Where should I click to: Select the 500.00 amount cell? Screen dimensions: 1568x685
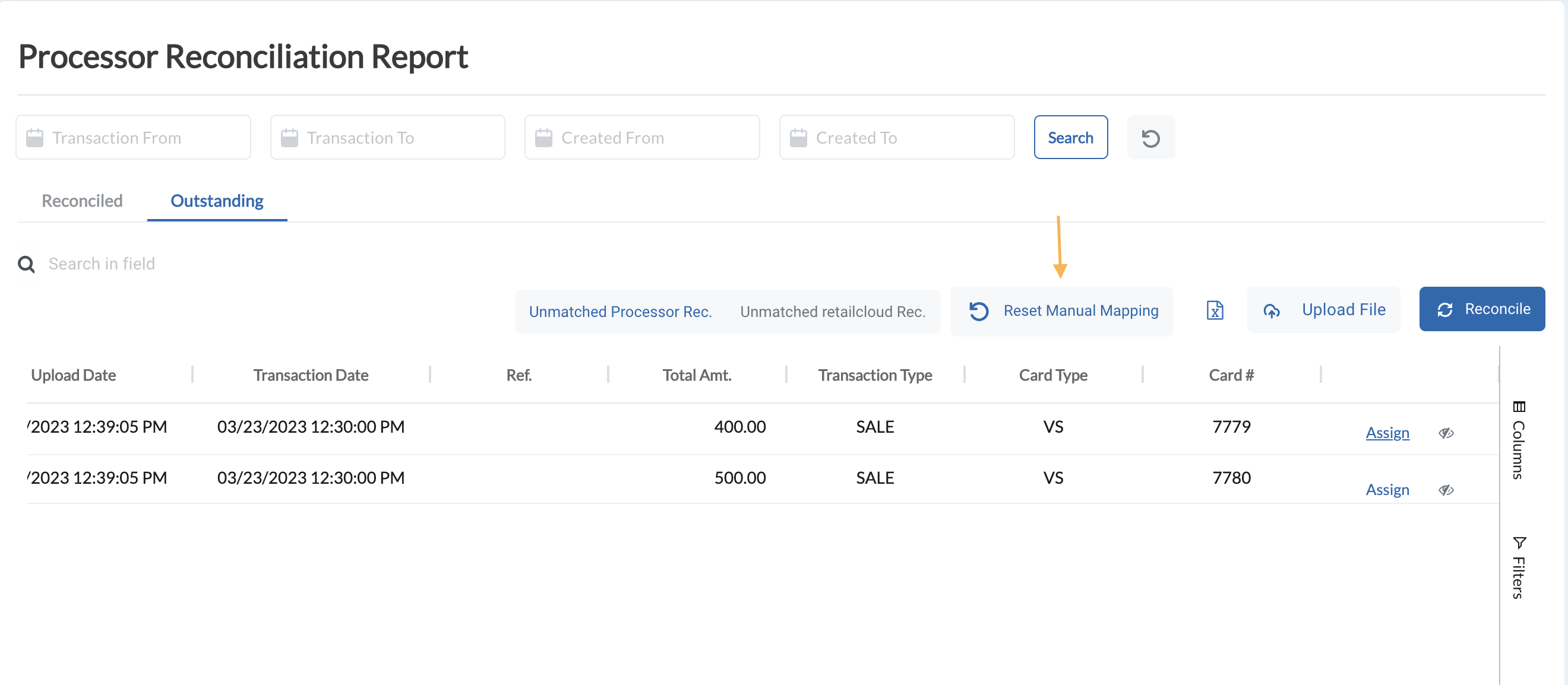(739, 478)
